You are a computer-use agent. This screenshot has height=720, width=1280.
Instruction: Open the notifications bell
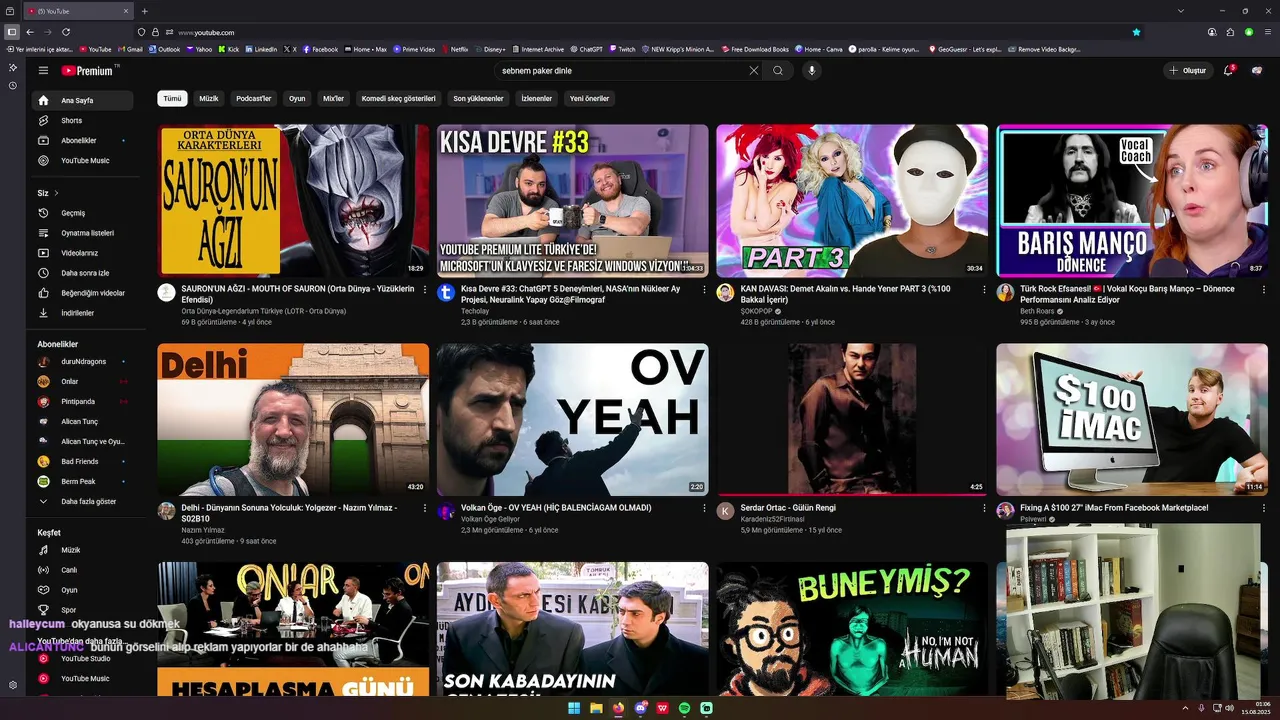[1229, 70]
